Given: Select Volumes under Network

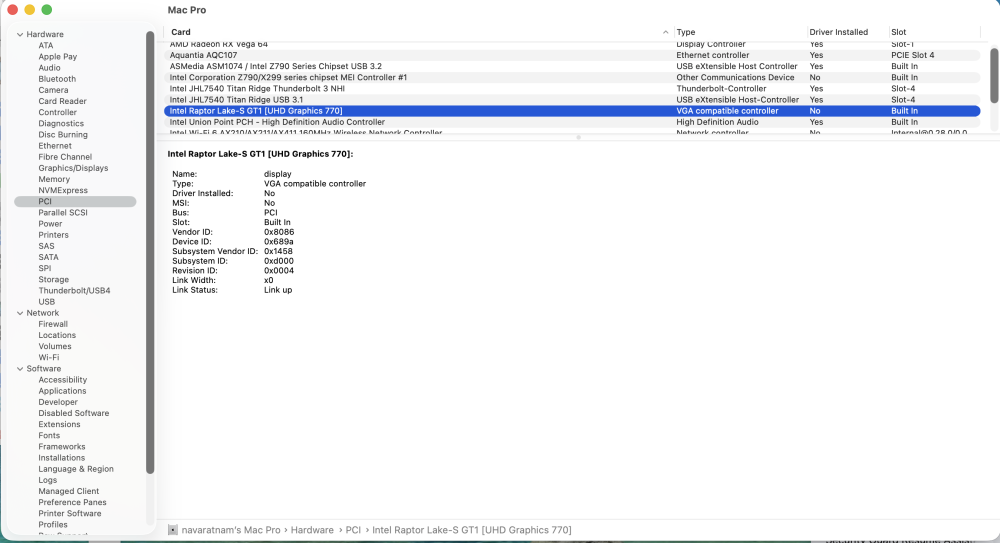Looking at the screenshot, I should (x=55, y=346).
